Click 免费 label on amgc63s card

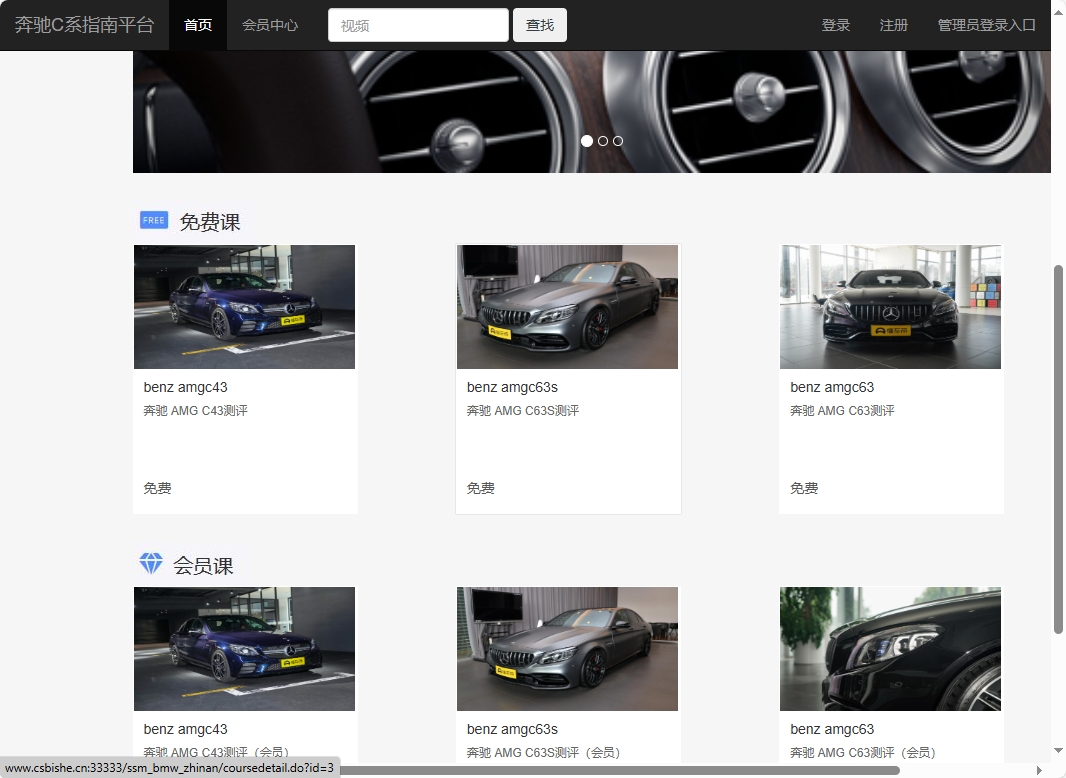coord(481,488)
